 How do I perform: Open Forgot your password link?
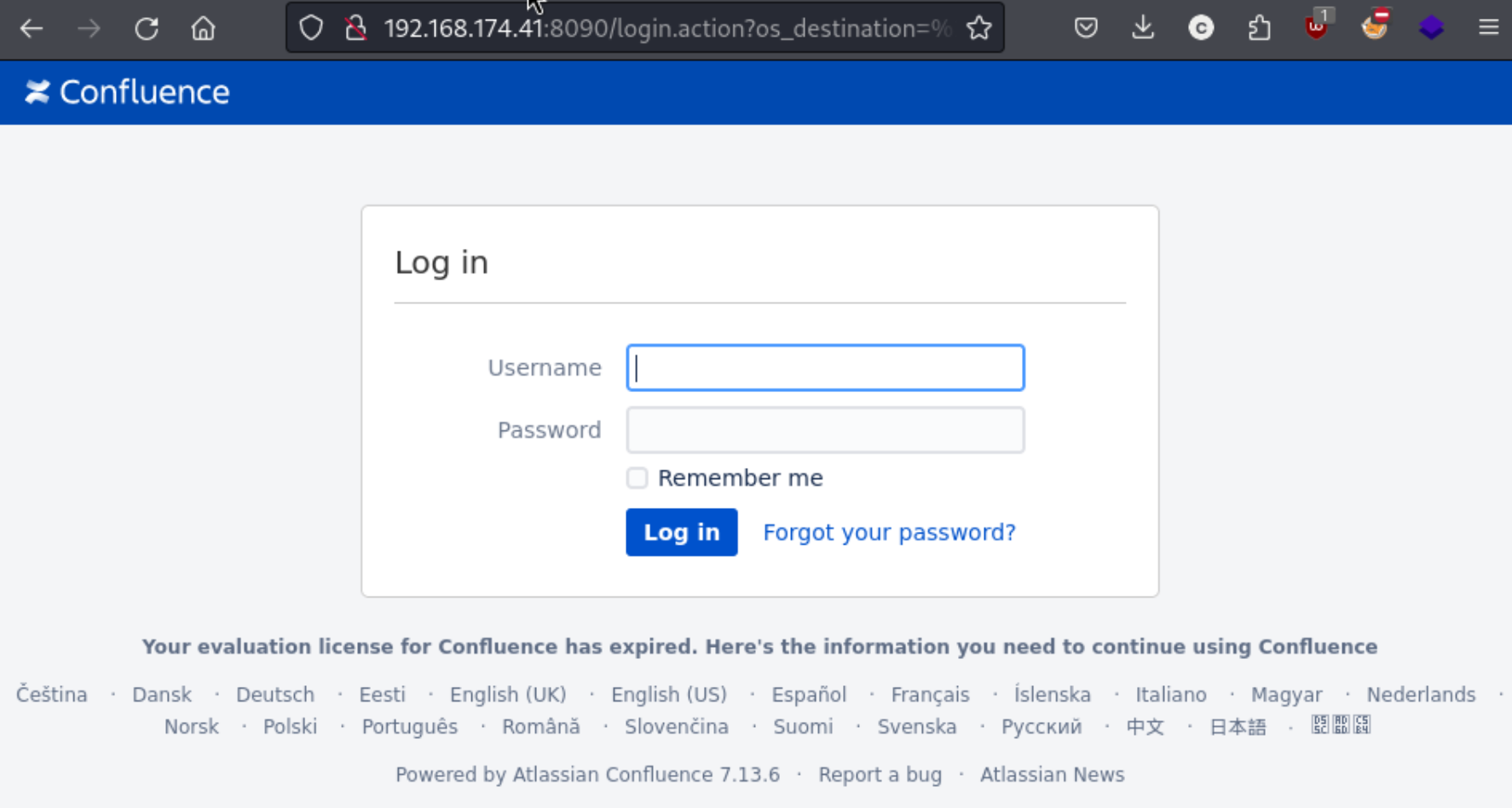(x=889, y=532)
